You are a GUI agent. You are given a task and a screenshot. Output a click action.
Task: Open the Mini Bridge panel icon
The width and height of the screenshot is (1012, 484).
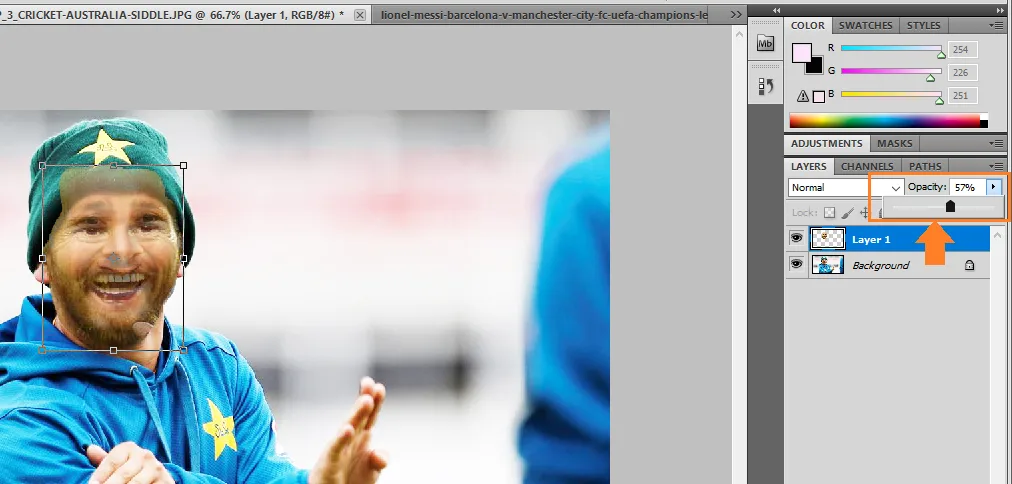[765, 44]
